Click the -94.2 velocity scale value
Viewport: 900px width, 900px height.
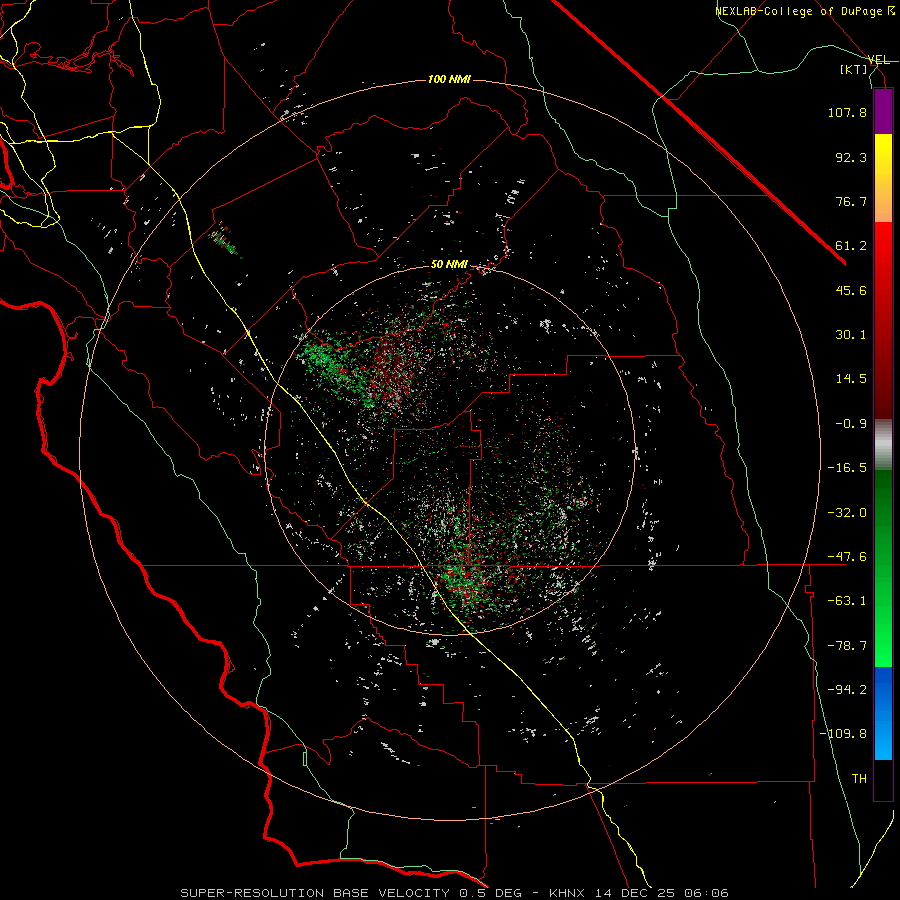click(847, 690)
